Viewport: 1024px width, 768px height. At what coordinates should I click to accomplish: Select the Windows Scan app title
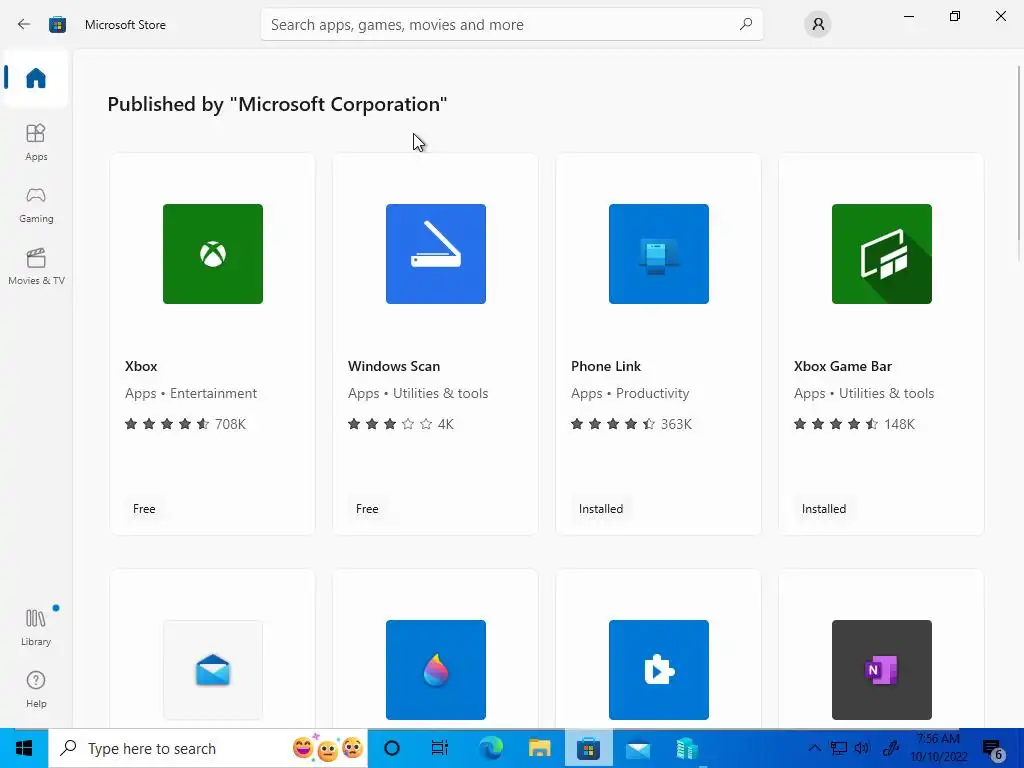pos(394,366)
